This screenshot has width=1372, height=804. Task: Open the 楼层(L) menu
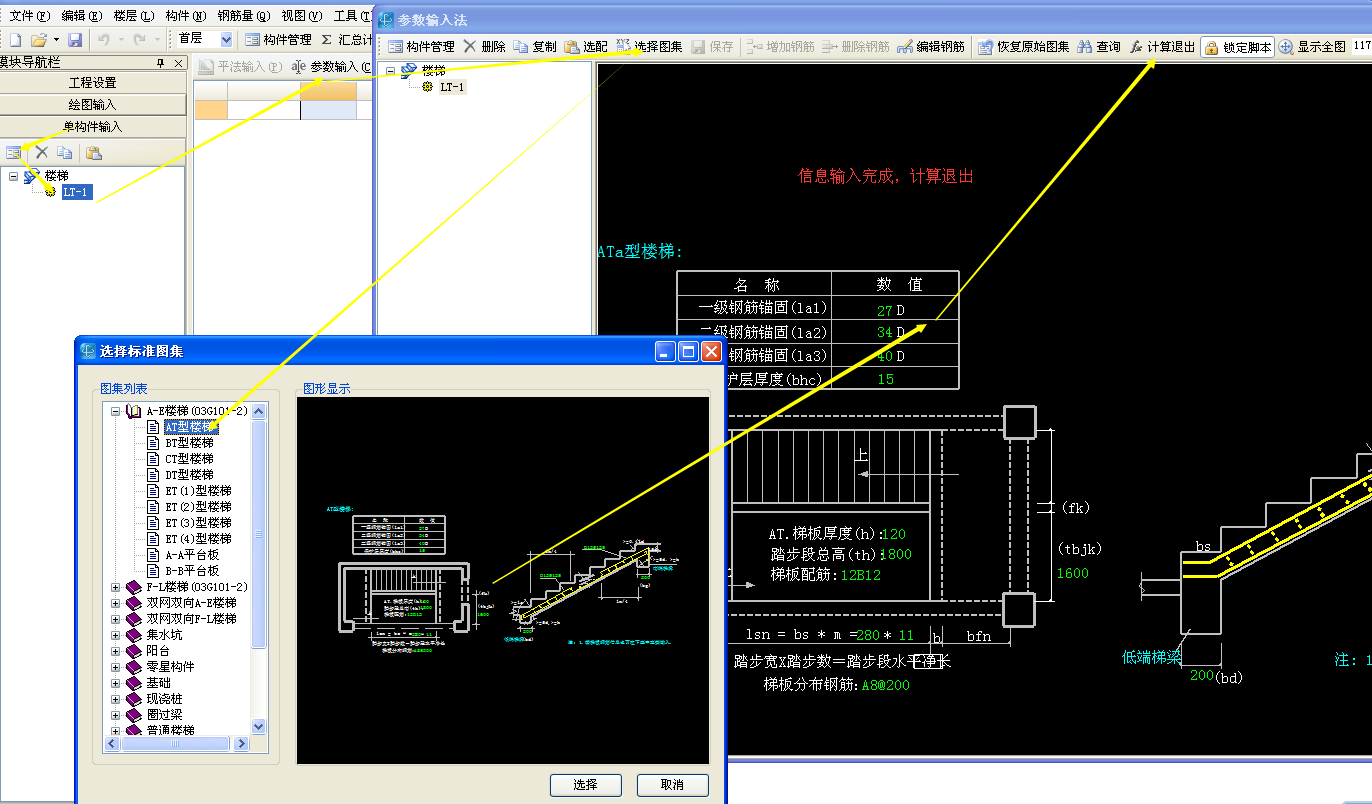tap(133, 16)
